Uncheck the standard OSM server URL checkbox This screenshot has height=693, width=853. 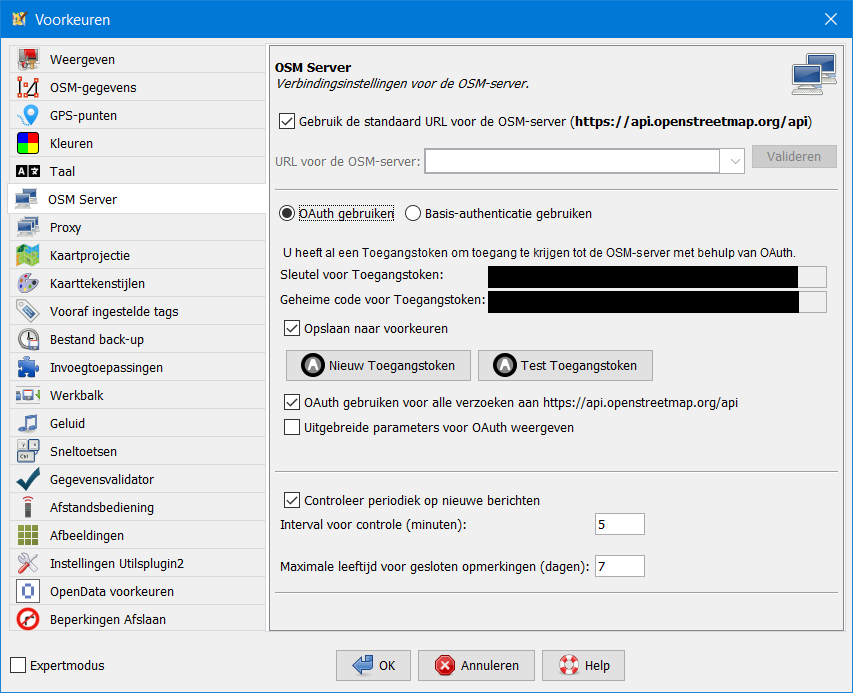coord(286,122)
